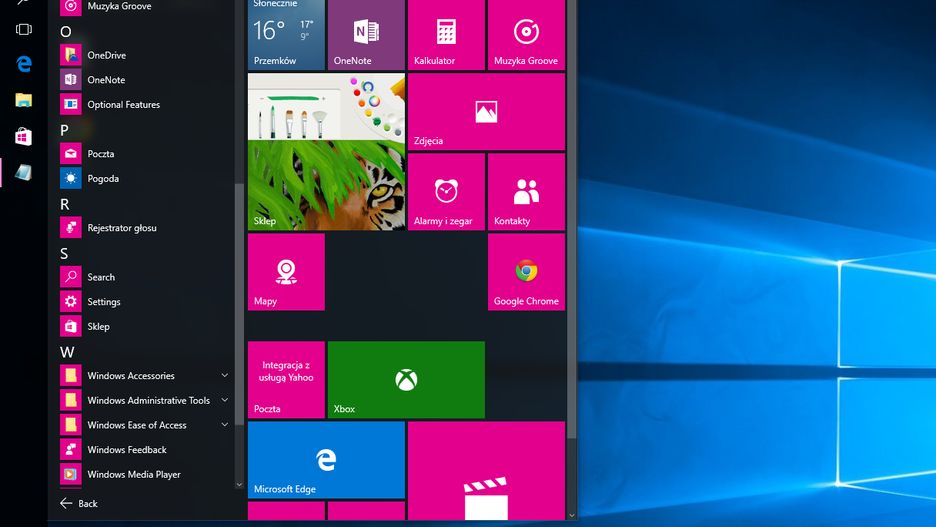The image size is (936, 527).
Task: Open the Zdjęcia photos tile
Action: pyautogui.click(x=487, y=112)
